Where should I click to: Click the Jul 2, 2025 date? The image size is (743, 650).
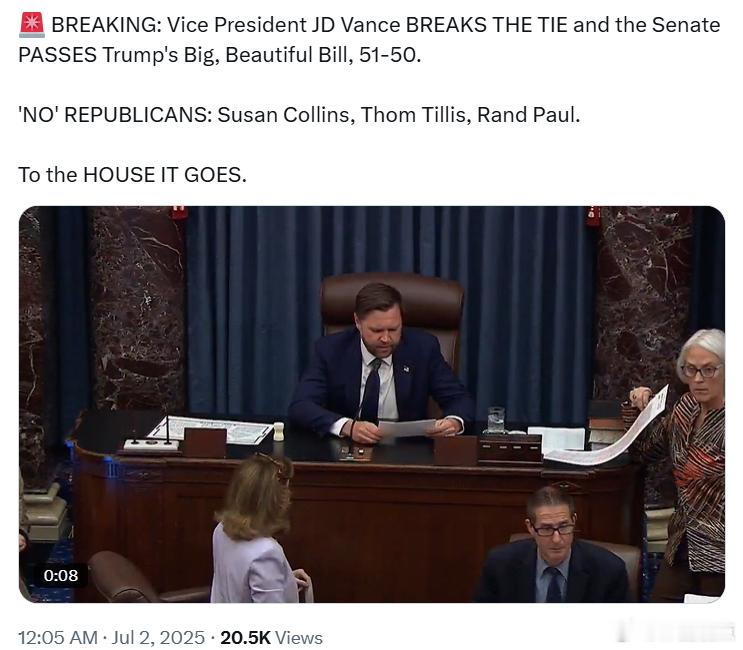pyautogui.click(x=158, y=637)
